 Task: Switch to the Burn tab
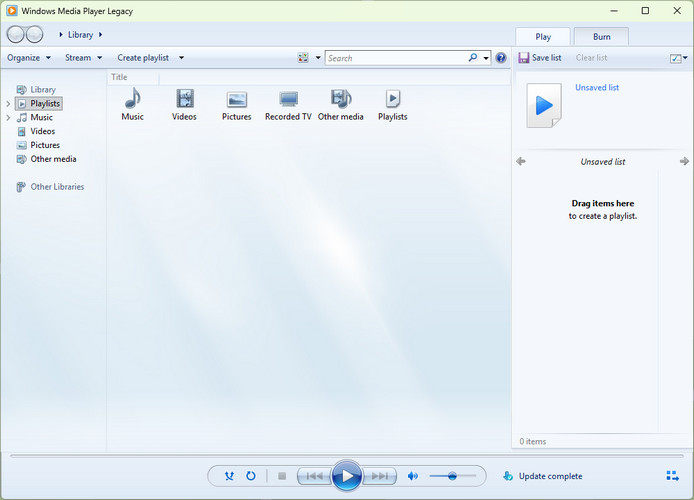tap(601, 37)
